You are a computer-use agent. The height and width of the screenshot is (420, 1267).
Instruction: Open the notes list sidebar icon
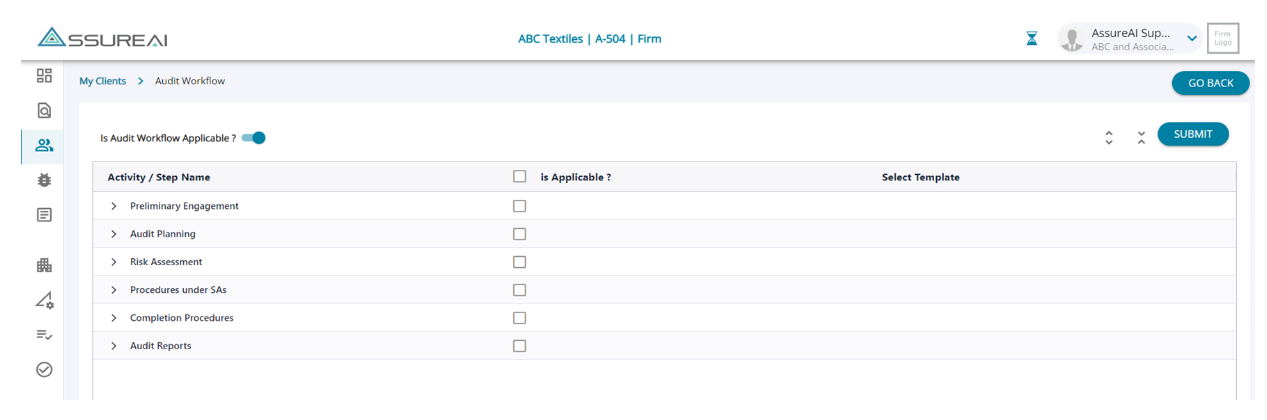tap(44, 215)
